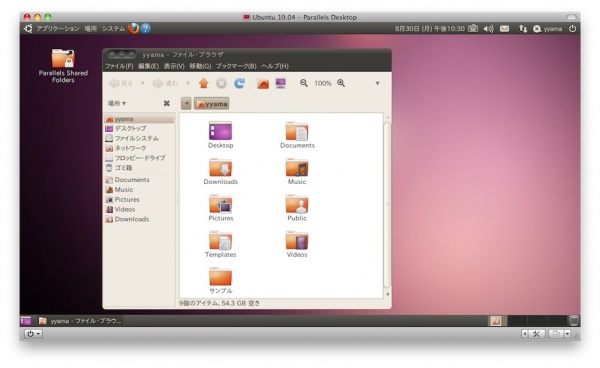This screenshot has height=368, width=600.
Task: Toggle location bar left arrow button
Action: click(x=186, y=103)
